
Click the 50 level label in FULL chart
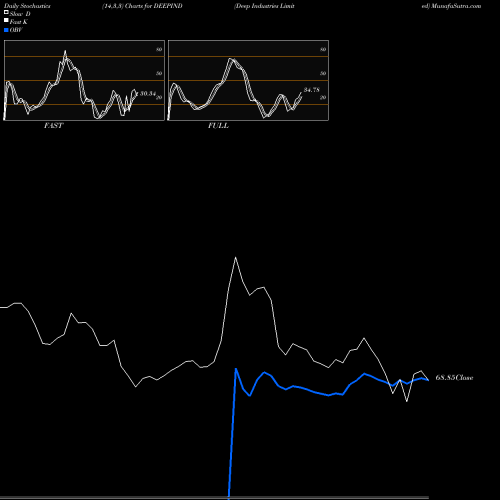click(x=323, y=73)
